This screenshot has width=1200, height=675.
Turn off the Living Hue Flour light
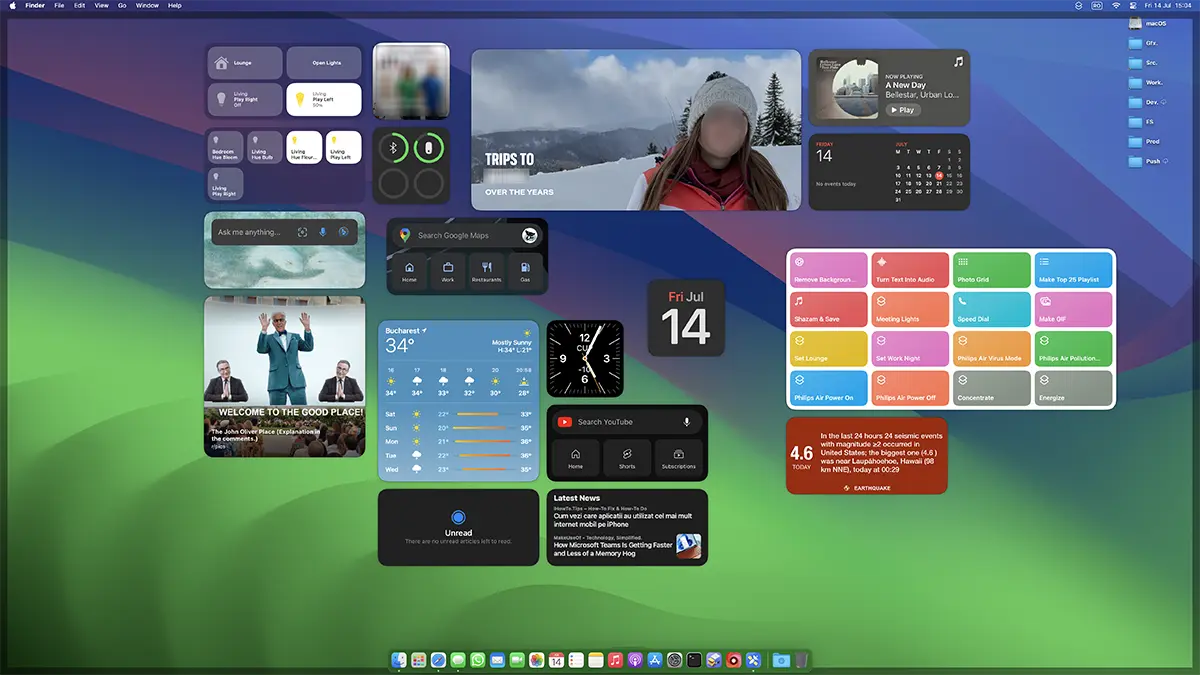point(304,147)
